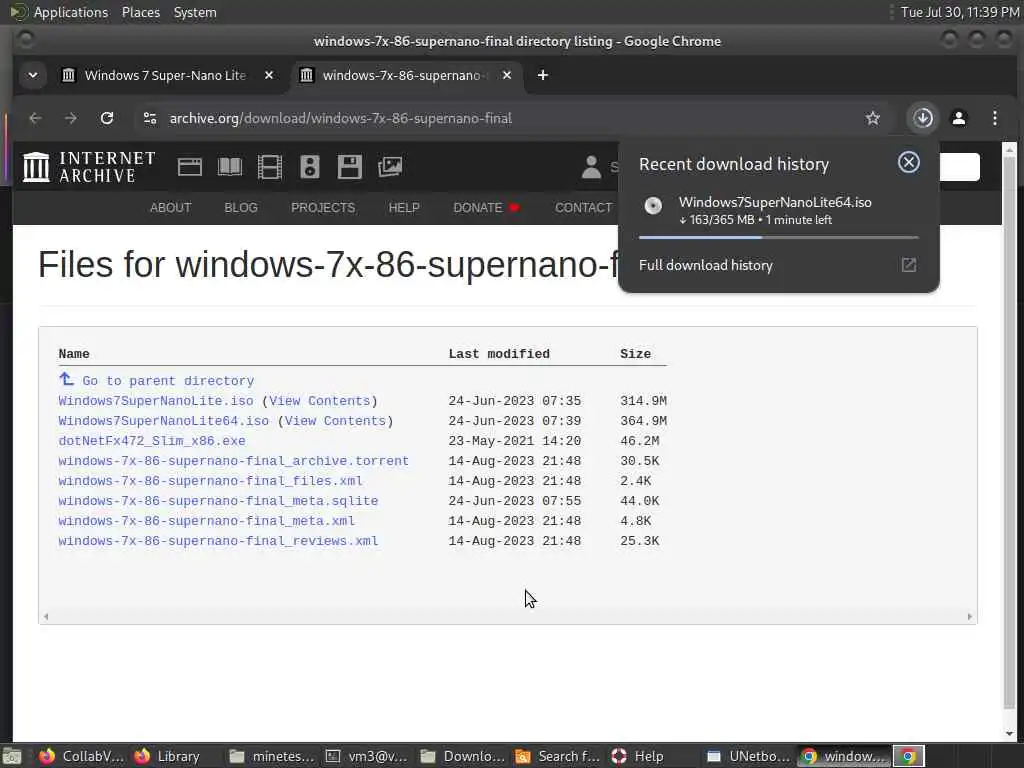The height and width of the screenshot is (768, 1024).
Task: Open the Internet Archive home logo
Action: 89,167
